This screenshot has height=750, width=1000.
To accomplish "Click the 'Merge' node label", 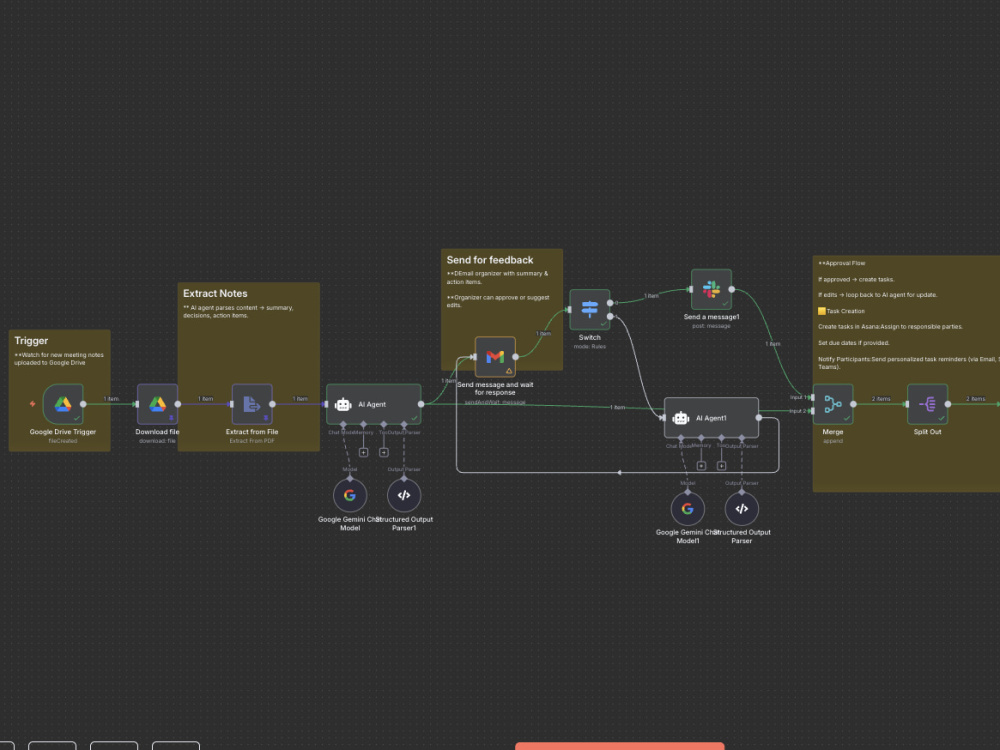I will [833, 432].
